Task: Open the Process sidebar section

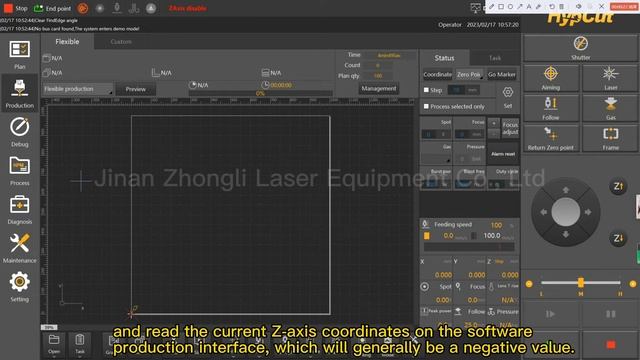Action: click(20, 171)
